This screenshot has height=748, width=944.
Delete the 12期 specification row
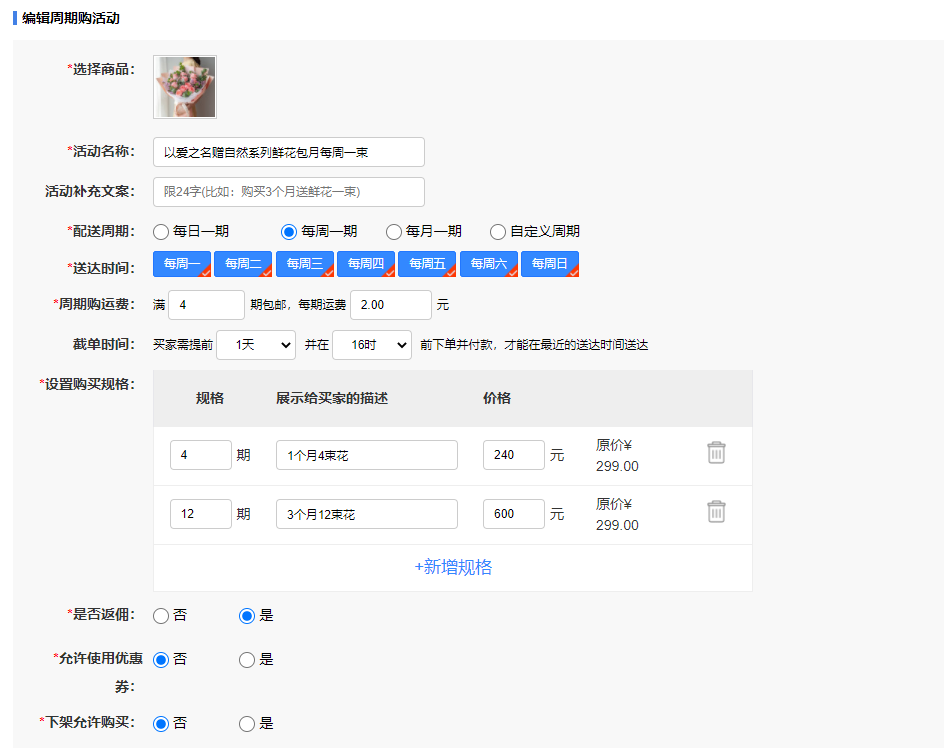[716, 512]
